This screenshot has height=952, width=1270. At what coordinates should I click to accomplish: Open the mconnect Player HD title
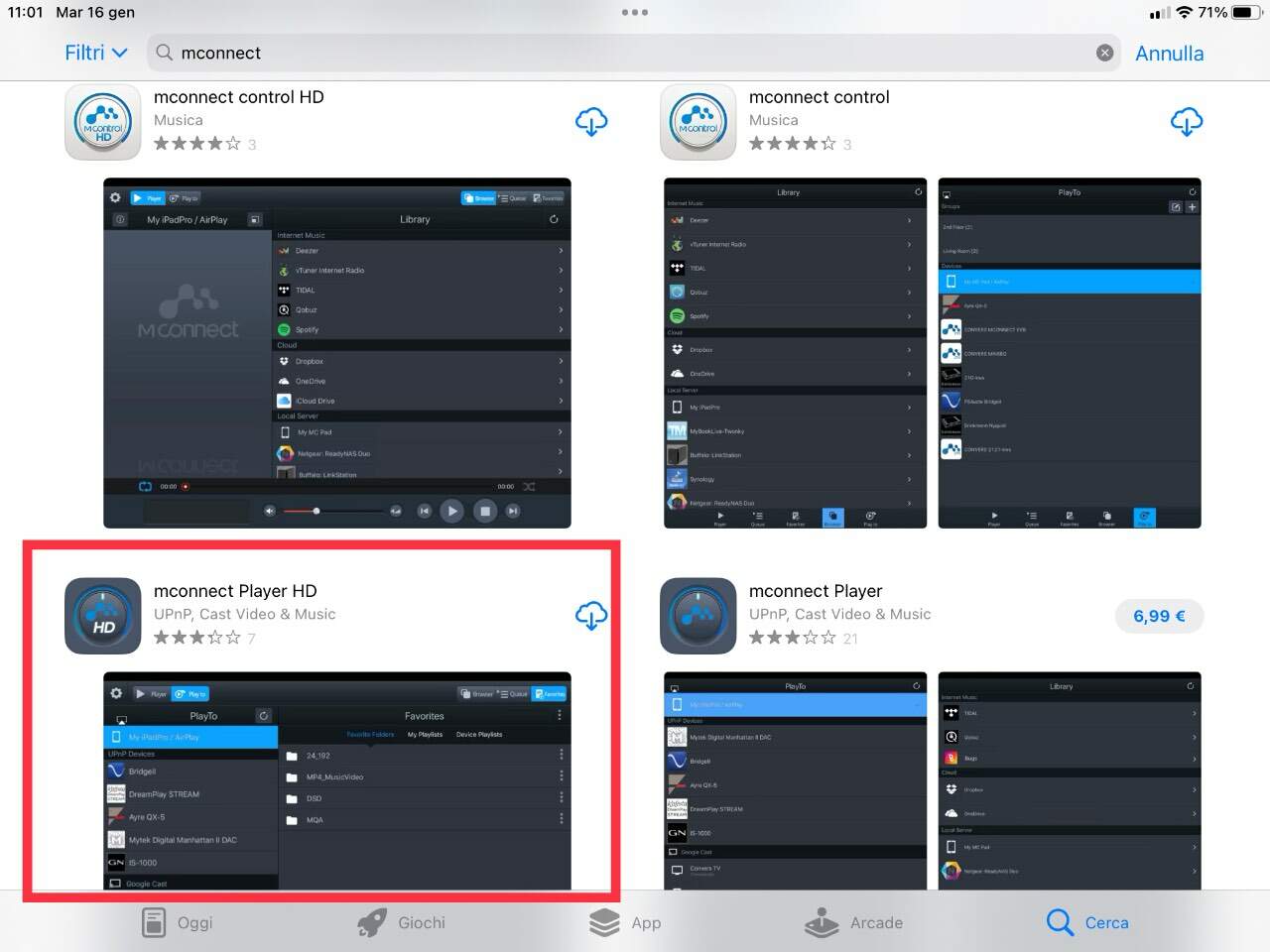tap(235, 591)
